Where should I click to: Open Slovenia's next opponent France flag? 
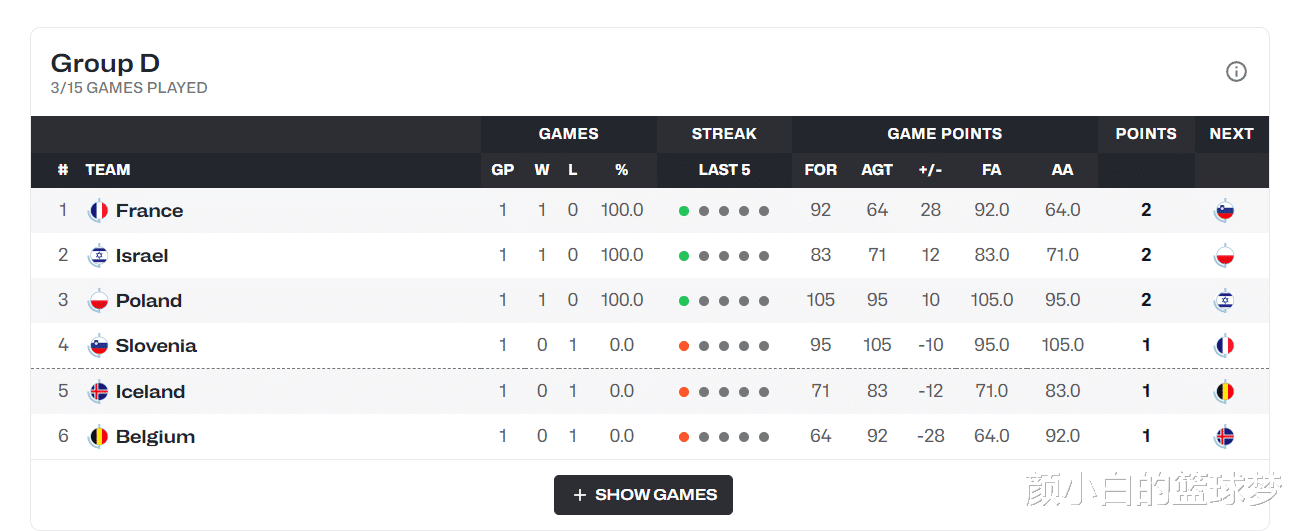click(x=1224, y=346)
